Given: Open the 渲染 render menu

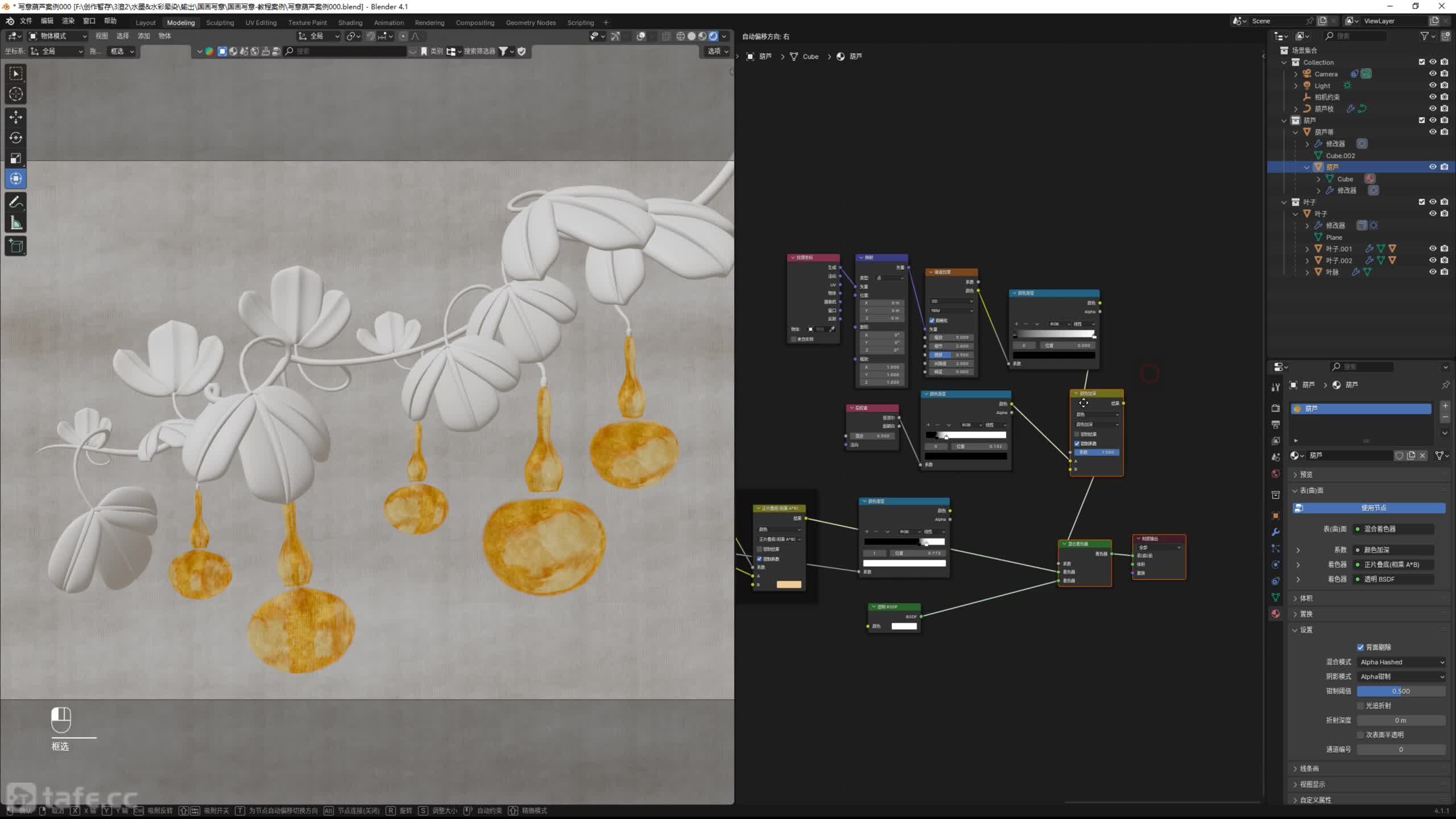Looking at the screenshot, I should click(x=68, y=21).
